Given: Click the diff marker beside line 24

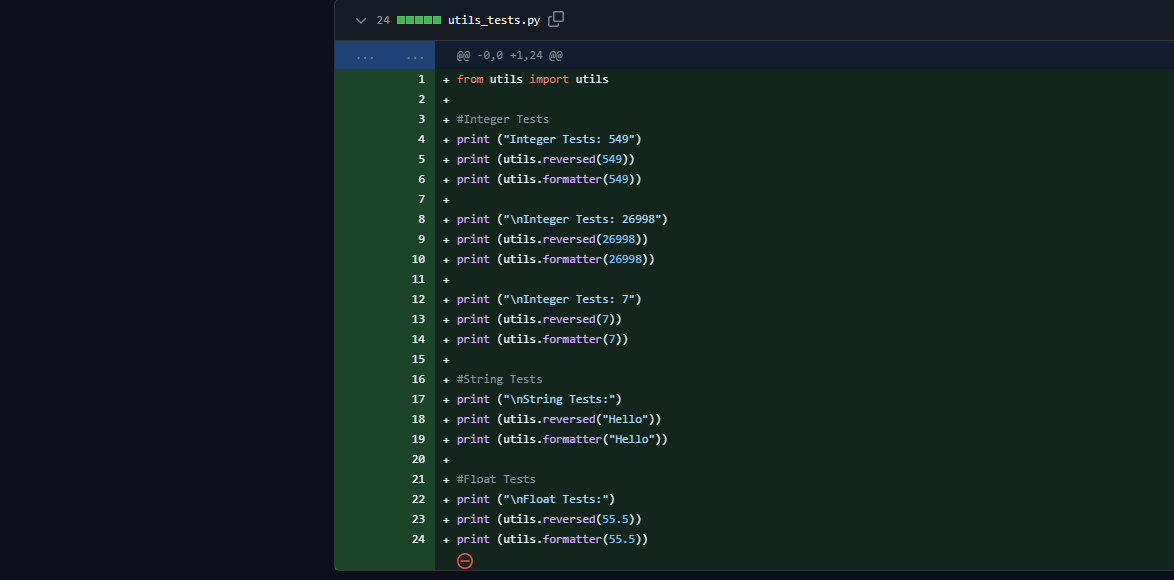Looking at the screenshot, I should click(x=444, y=539).
